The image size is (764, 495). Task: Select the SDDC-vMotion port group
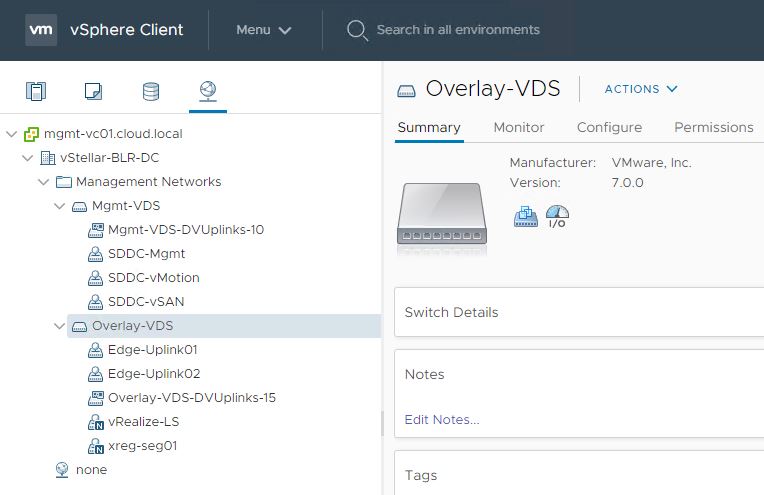[153, 278]
